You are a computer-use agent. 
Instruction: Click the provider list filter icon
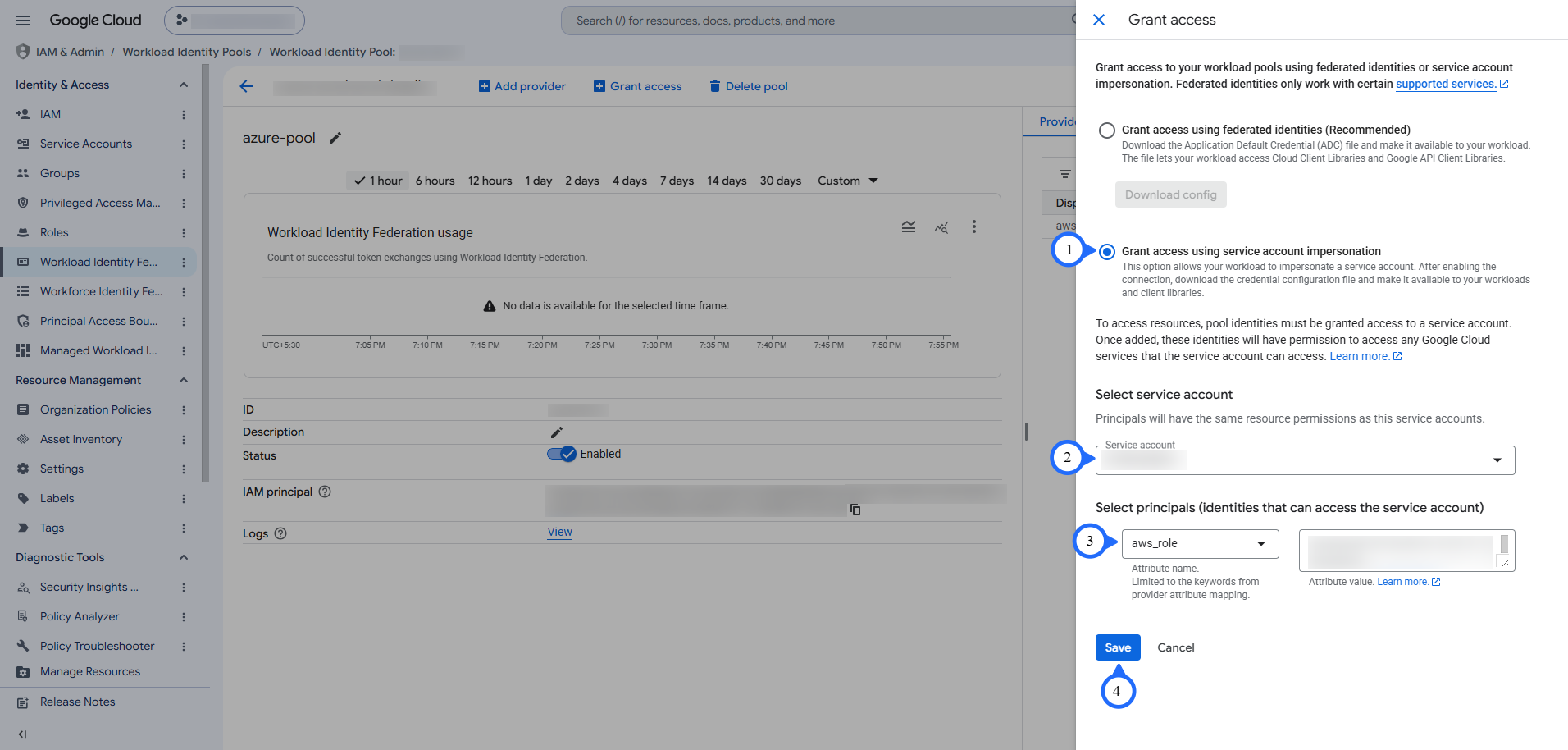click(1064, 174)
